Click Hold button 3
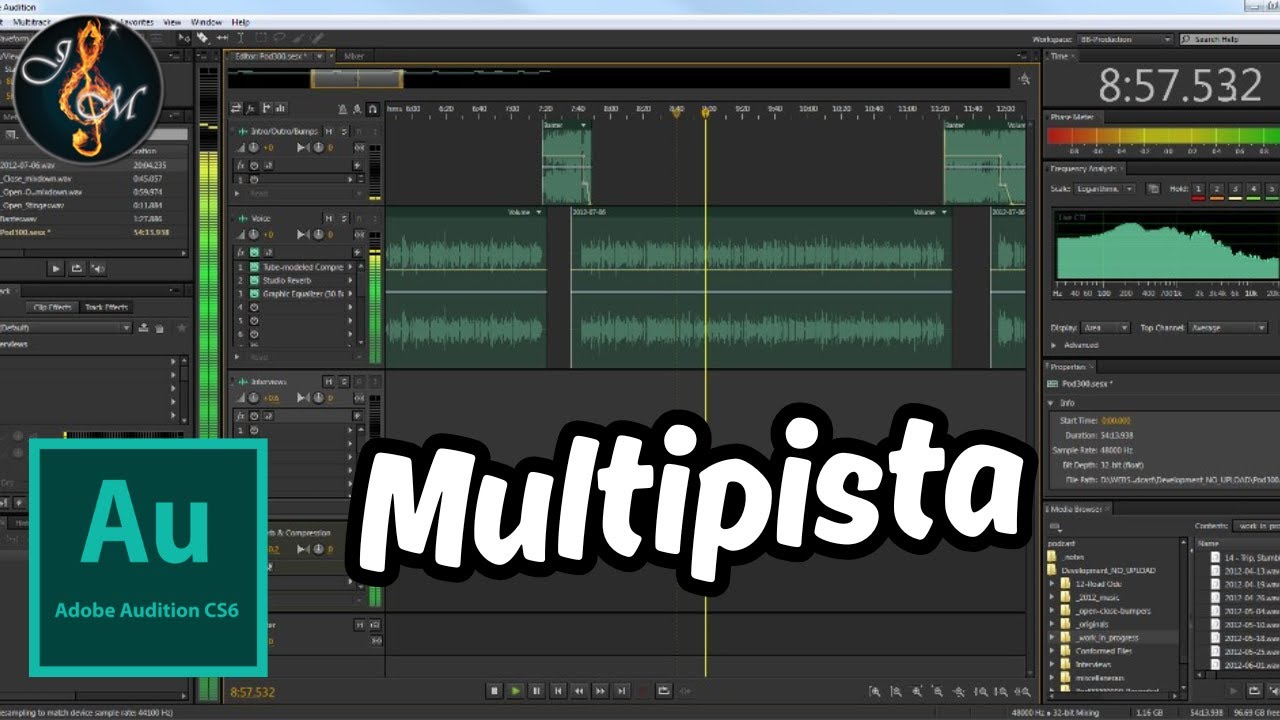The width and height of the screenshot is (1280, 720). pyautogui.click(x=1236, y=188)
